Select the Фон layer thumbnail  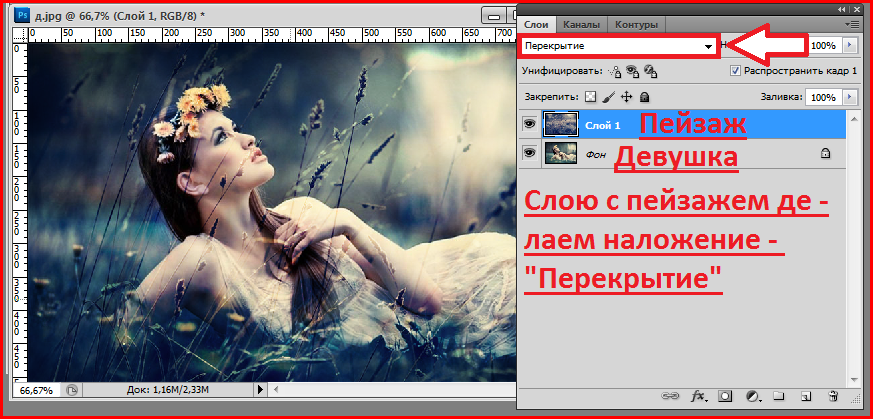[x=561, y=152]
